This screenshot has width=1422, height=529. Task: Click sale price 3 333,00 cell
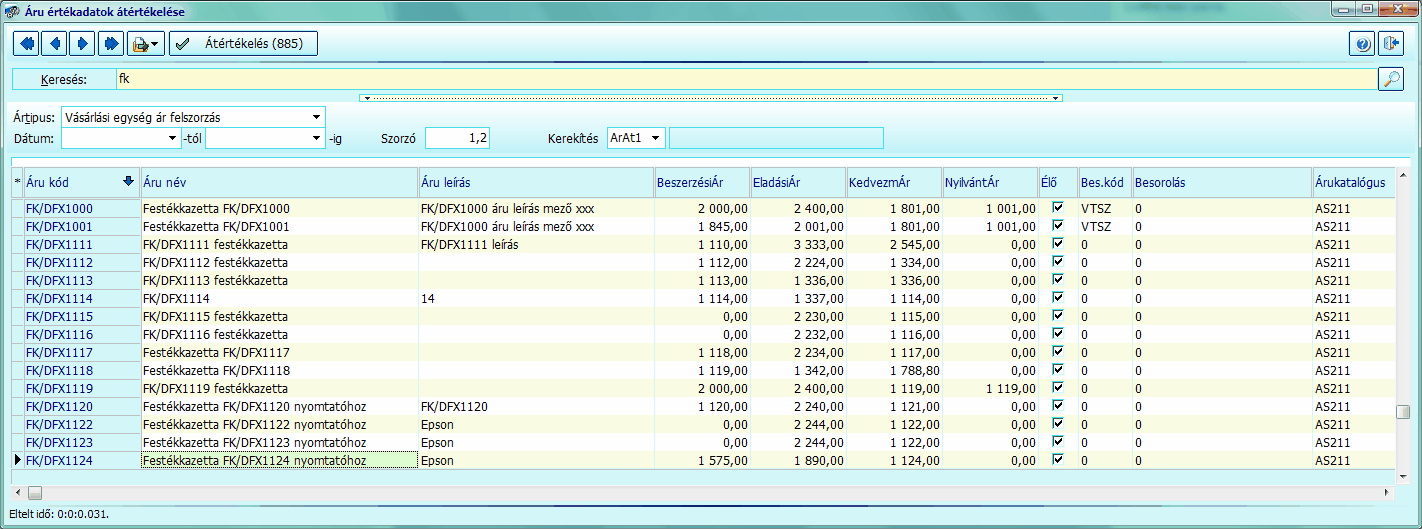coord(798,244)
